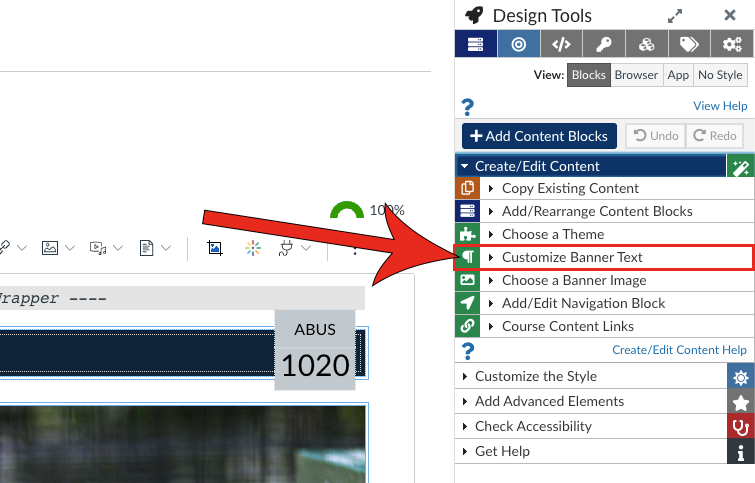This screenshot has height=483, width=755.
Task: Open the stacked cubes icon tab
Action: point(647,44)
